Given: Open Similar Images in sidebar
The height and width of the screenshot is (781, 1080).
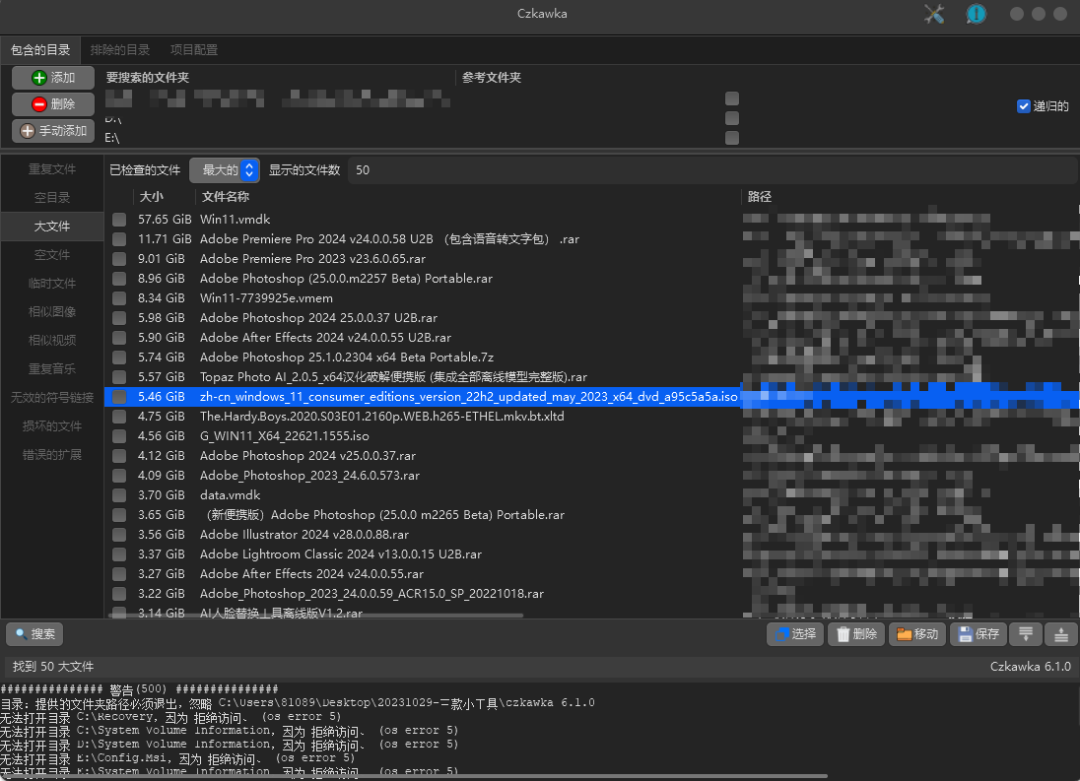Looking at the screenshot, I should 52,312.
